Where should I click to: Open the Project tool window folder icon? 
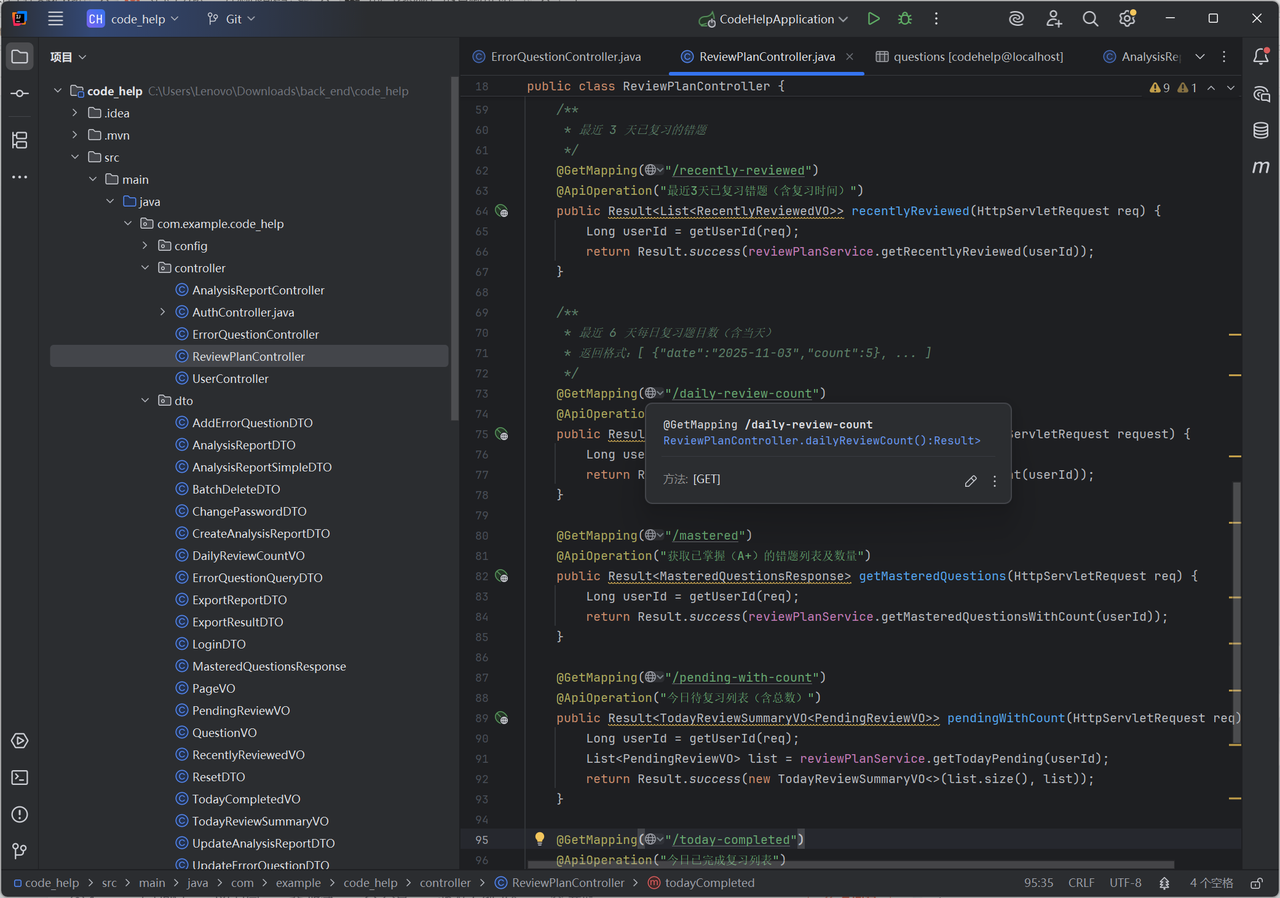tap(20, 57)
